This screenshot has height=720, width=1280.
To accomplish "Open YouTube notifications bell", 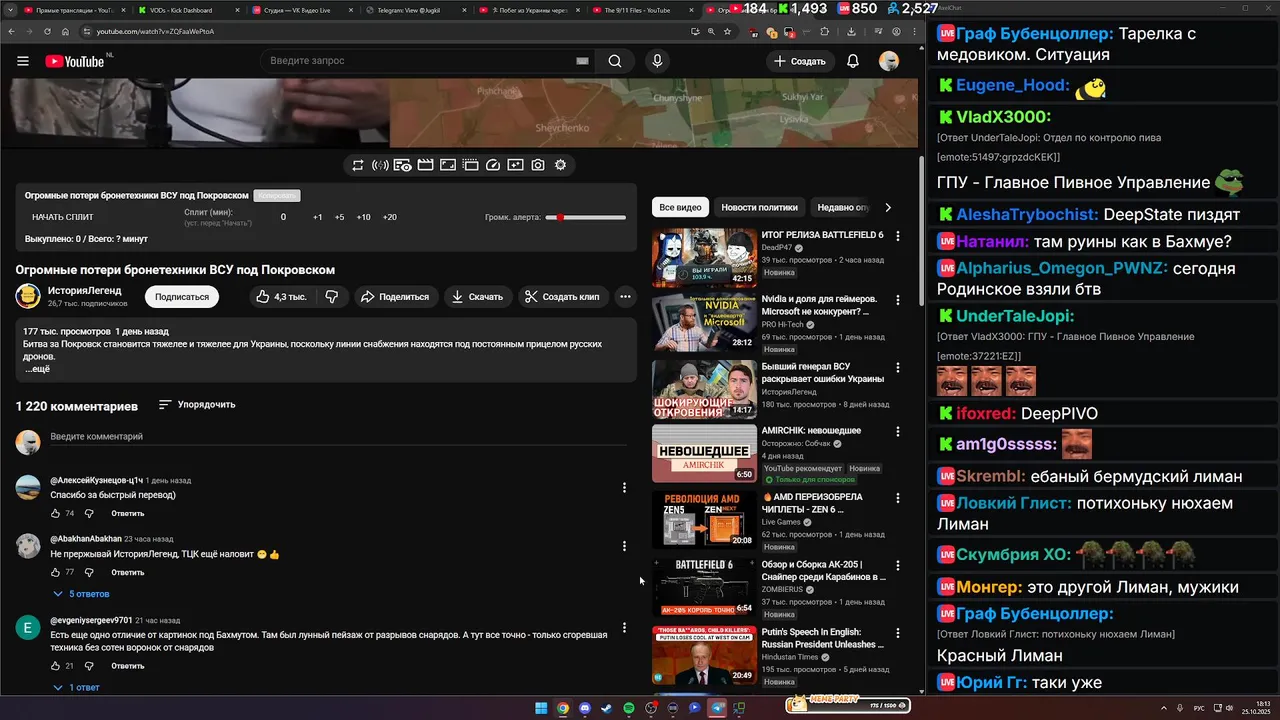I will [853, 61].
